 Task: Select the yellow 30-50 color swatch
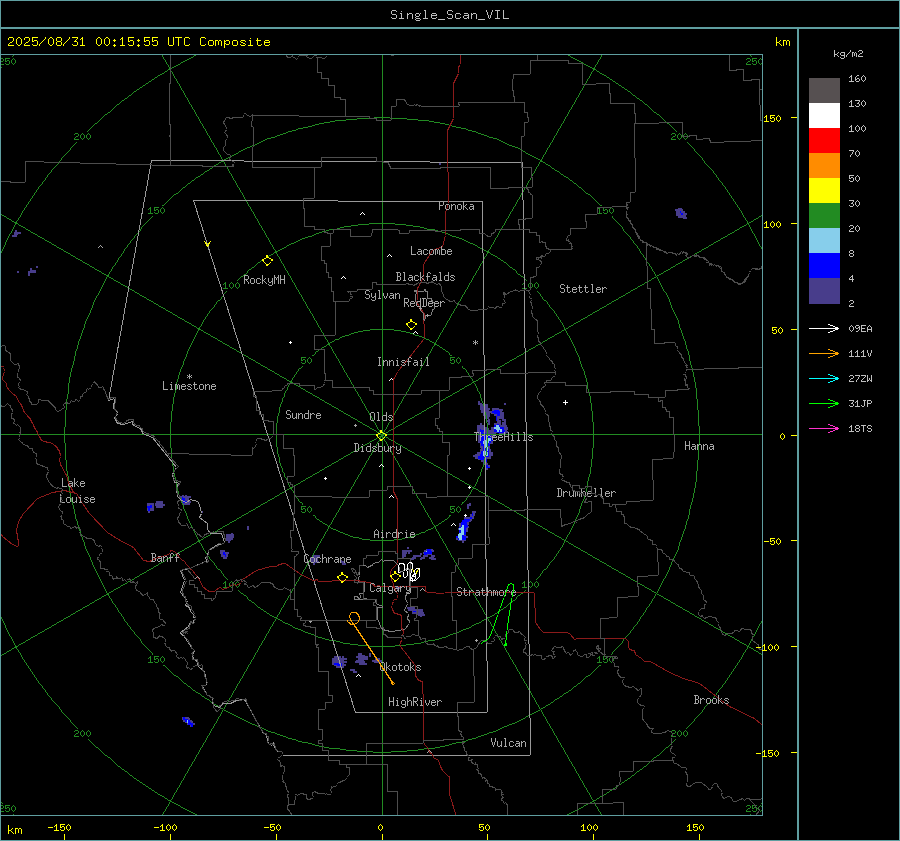824,191
